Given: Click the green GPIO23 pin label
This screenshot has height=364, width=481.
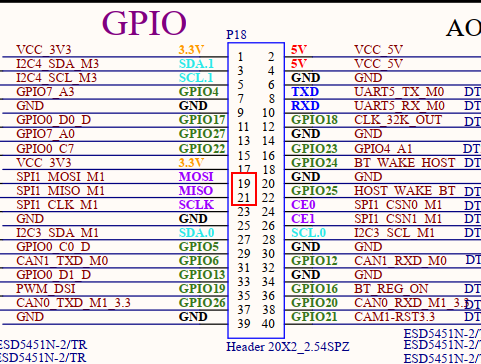Looking at the screenshot, I should [314, 148].
